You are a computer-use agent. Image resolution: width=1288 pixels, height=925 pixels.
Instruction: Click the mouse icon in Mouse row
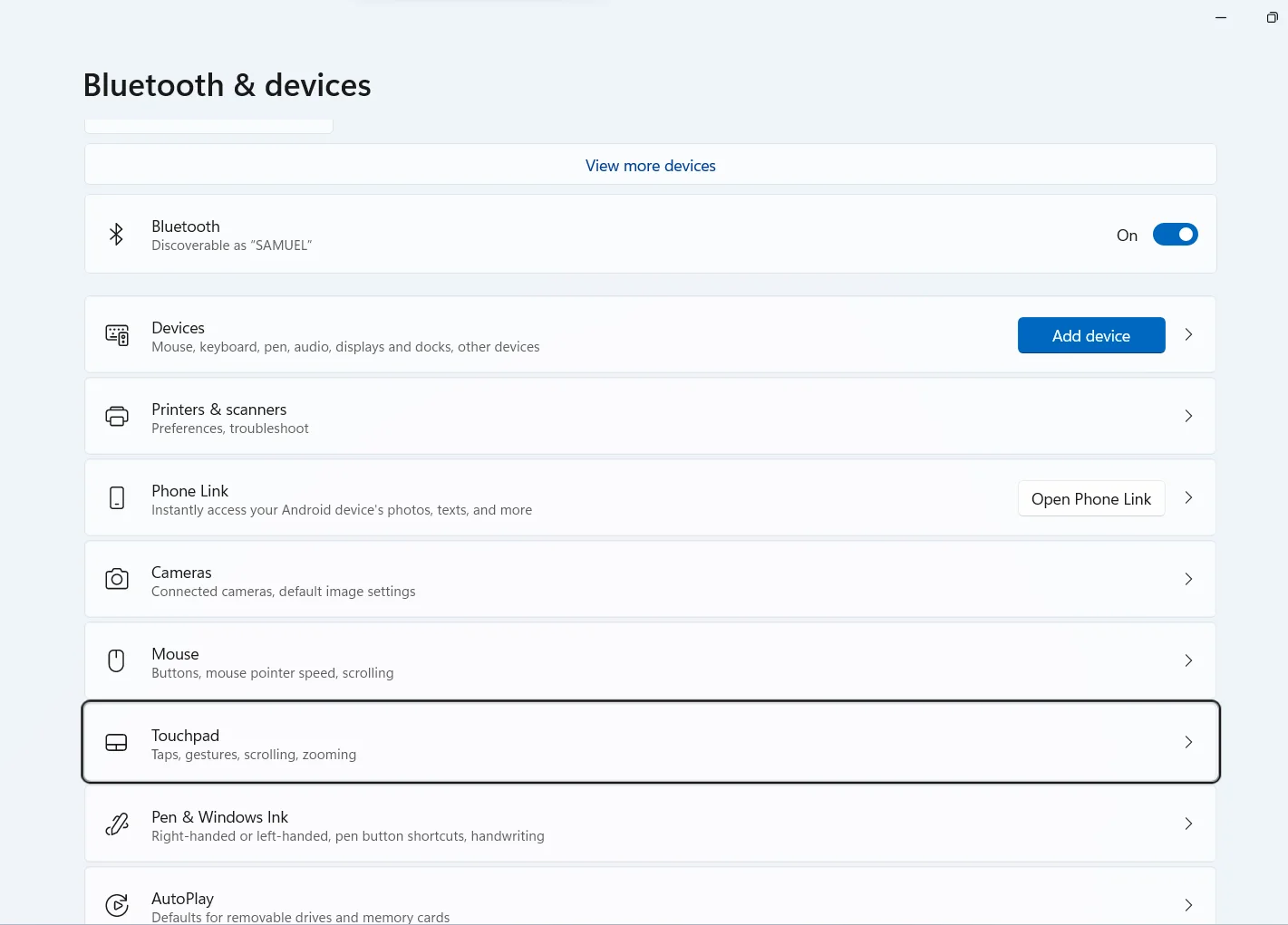click(x=116, y=660)
